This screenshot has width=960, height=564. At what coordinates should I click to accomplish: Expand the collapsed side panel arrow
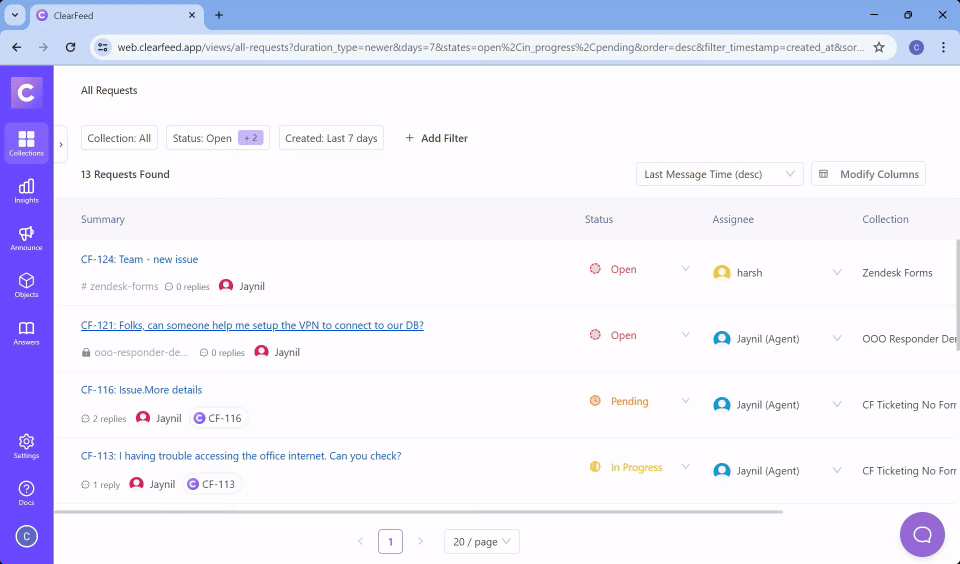click(x=61, y=144)
